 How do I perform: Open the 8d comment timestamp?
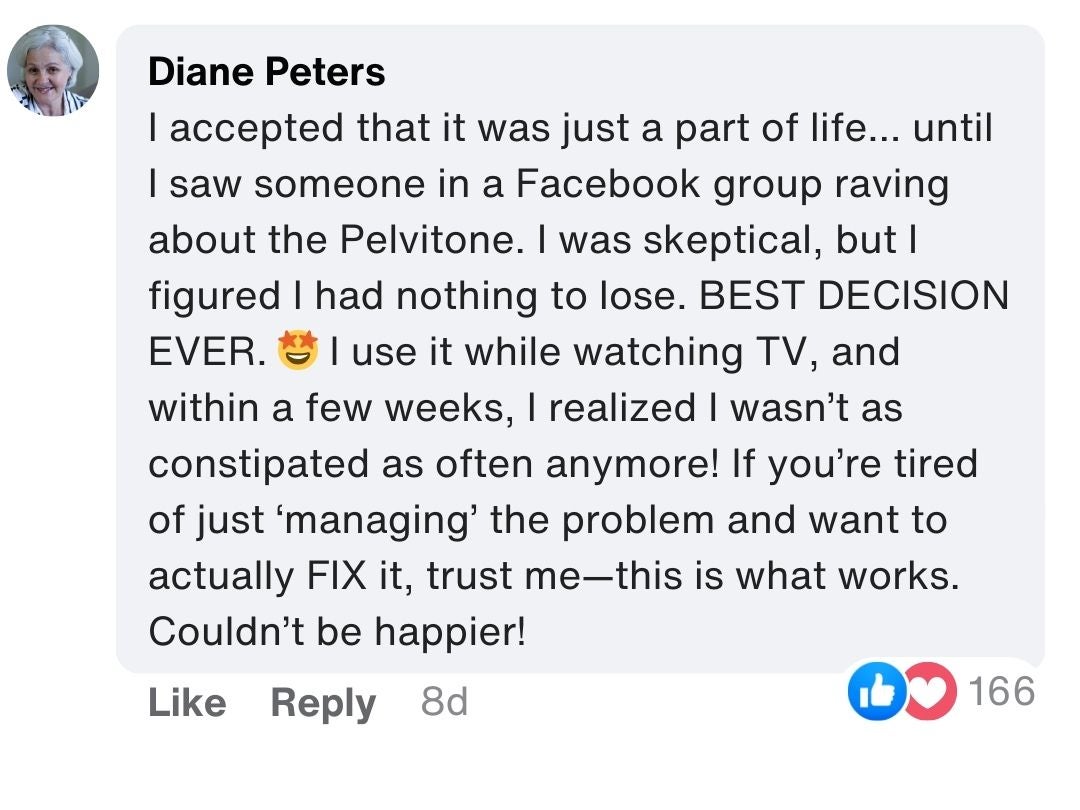tap(444, 703)
